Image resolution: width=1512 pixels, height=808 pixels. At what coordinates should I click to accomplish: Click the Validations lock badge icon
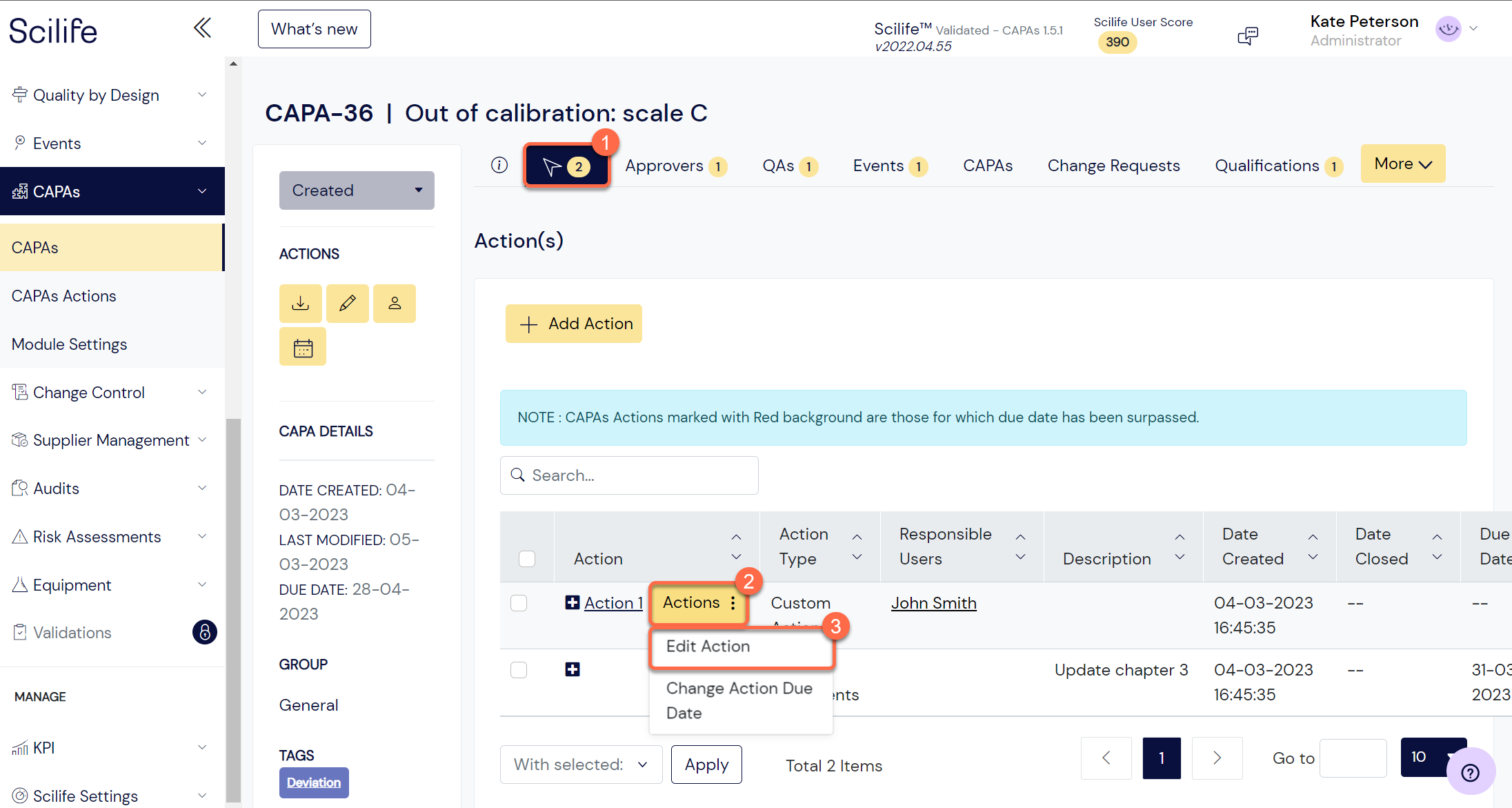[x=205, y=632]
